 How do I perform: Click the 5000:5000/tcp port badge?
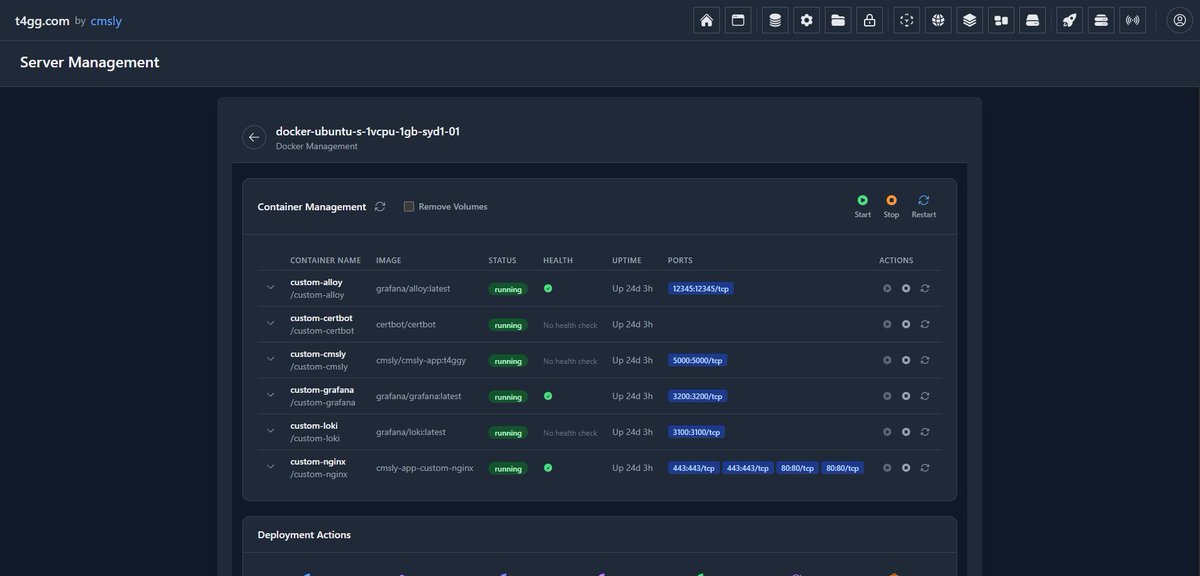697,360
